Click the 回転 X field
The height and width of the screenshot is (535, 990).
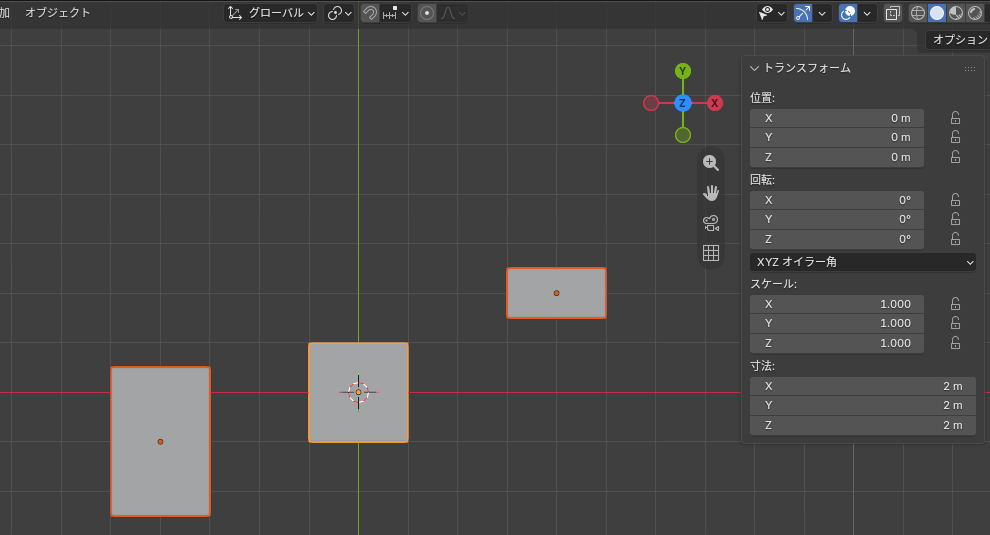(x=837, y=200)
